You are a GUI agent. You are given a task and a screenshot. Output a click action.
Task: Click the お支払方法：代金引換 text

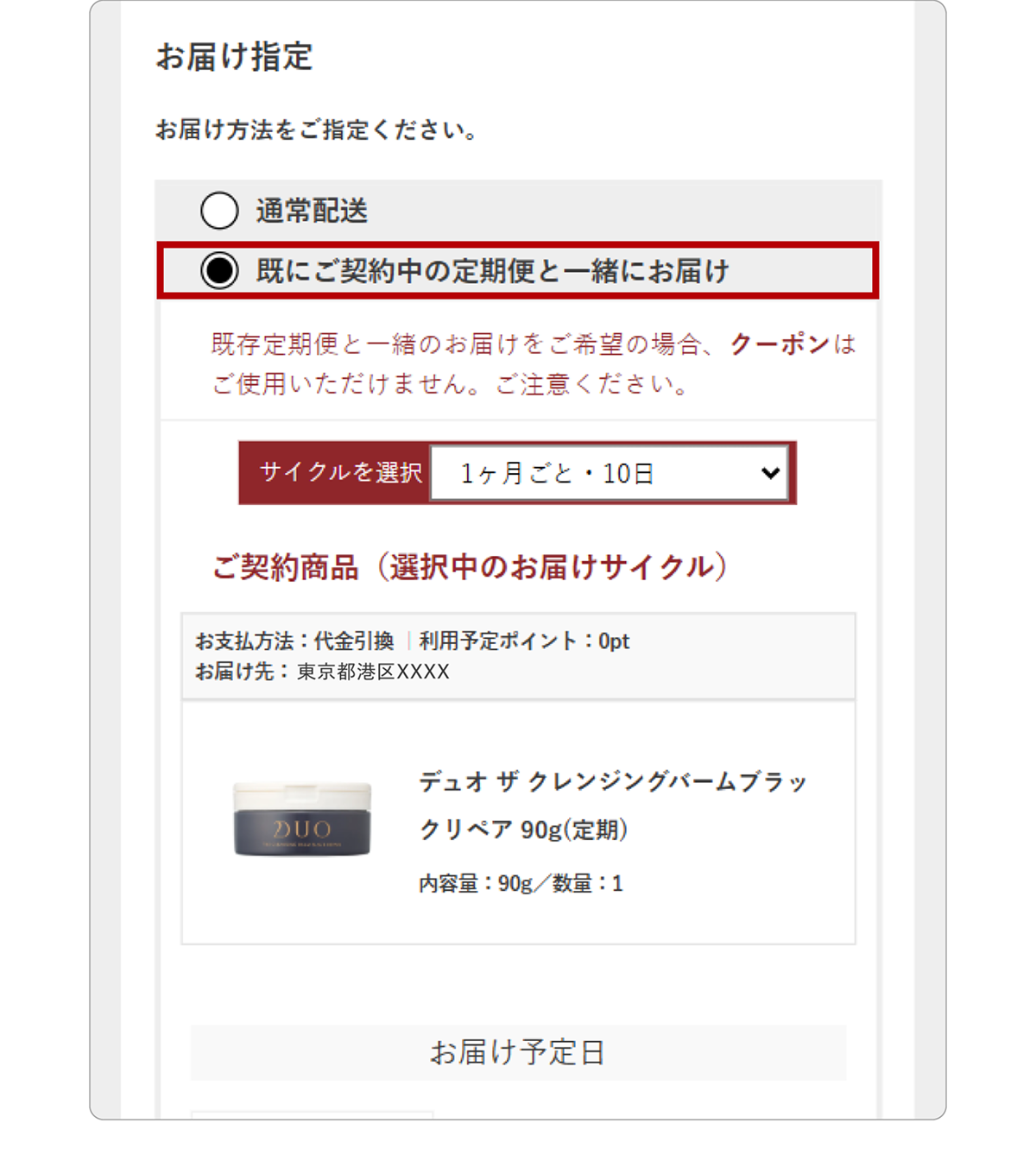coord(294,641)
